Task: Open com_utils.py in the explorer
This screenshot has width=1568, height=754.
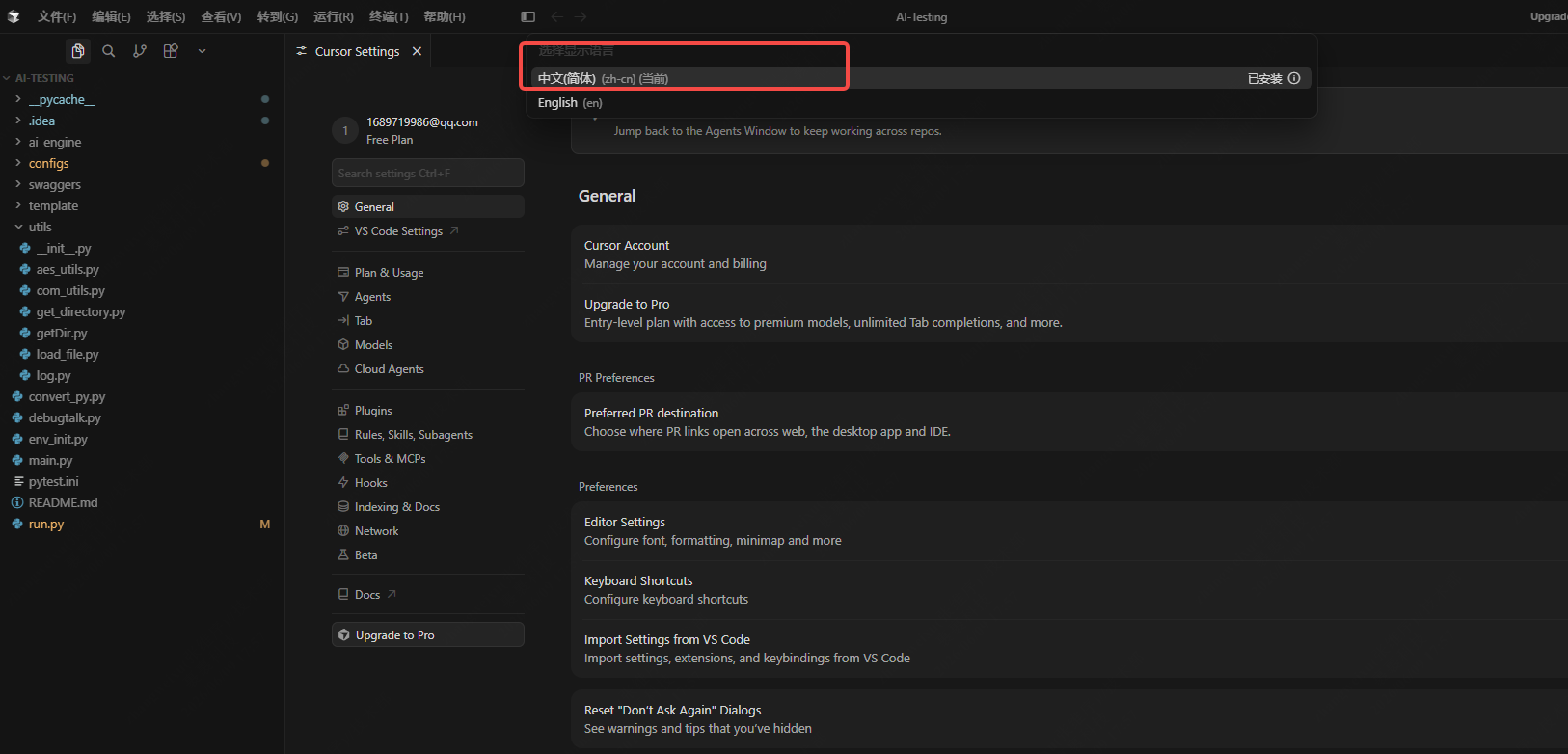Action: (x=142, y=290)
